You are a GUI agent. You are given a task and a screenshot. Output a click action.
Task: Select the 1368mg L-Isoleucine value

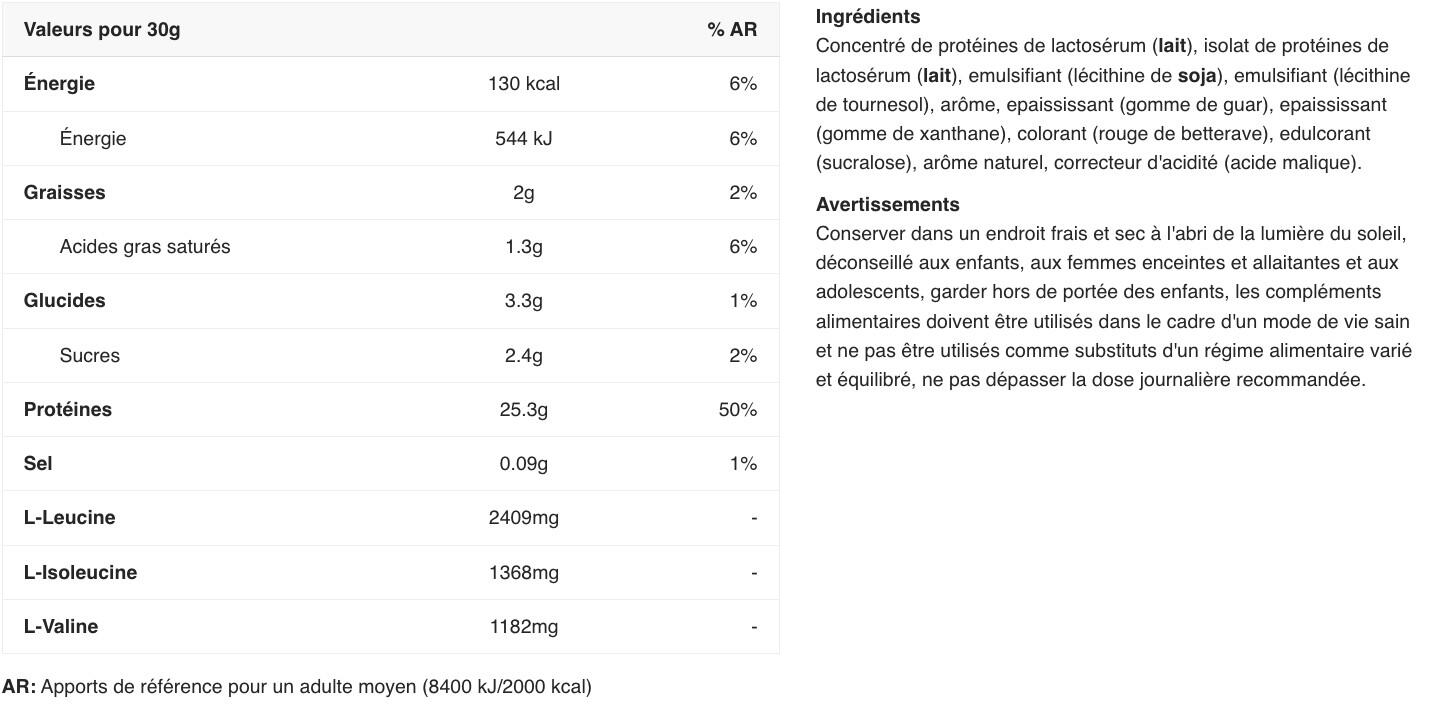[x=523, y=572]
